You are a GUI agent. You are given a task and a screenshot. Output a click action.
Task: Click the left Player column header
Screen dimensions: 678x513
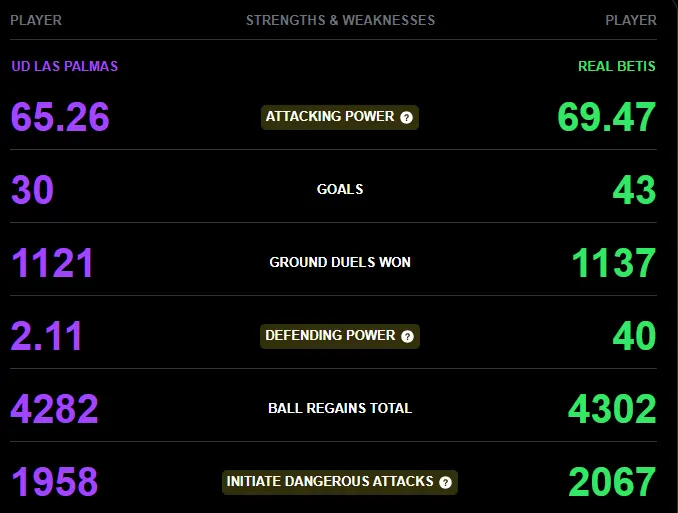[x=36, y=20]
